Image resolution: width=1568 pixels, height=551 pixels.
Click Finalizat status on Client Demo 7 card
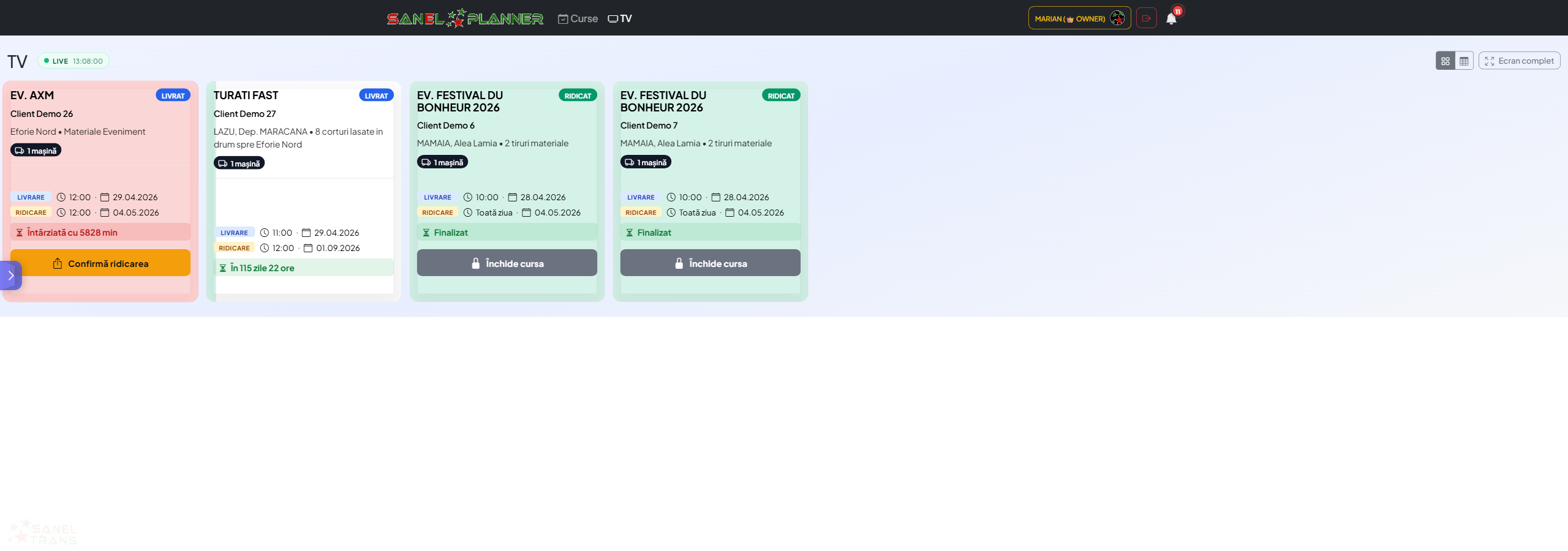tap(710, 233)
